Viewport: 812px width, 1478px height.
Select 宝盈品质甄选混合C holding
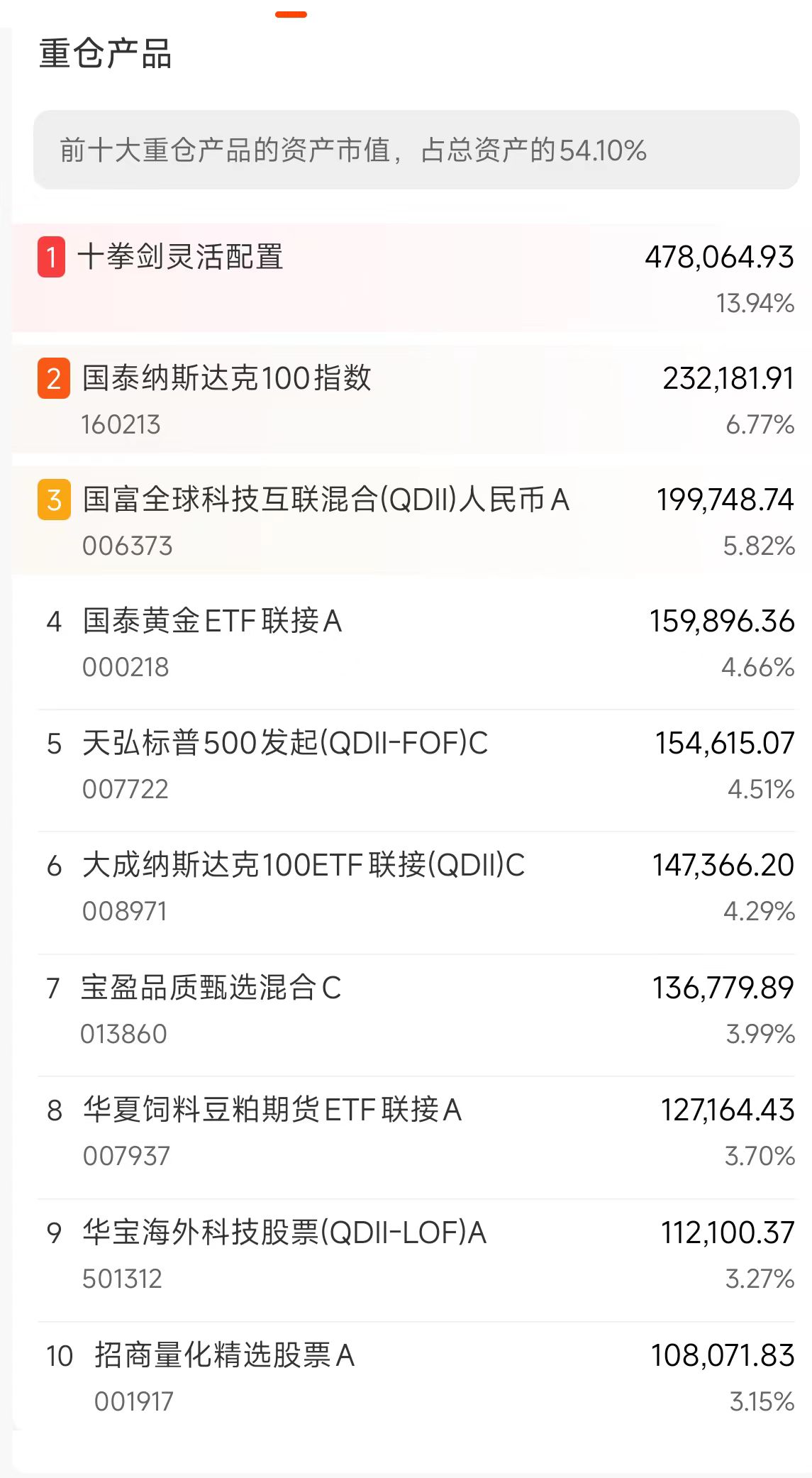(x=416, y=1010)
